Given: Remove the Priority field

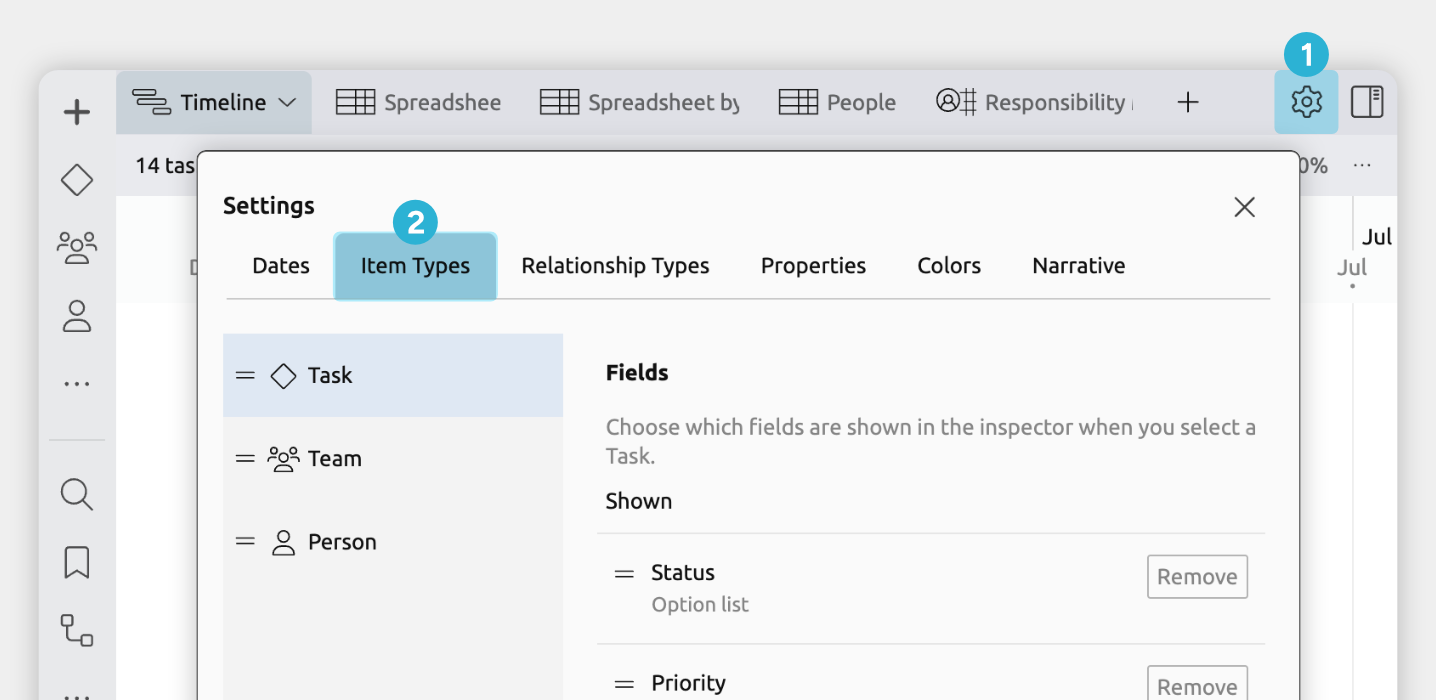Looking at the screenshot, I should coord(1197,686).
